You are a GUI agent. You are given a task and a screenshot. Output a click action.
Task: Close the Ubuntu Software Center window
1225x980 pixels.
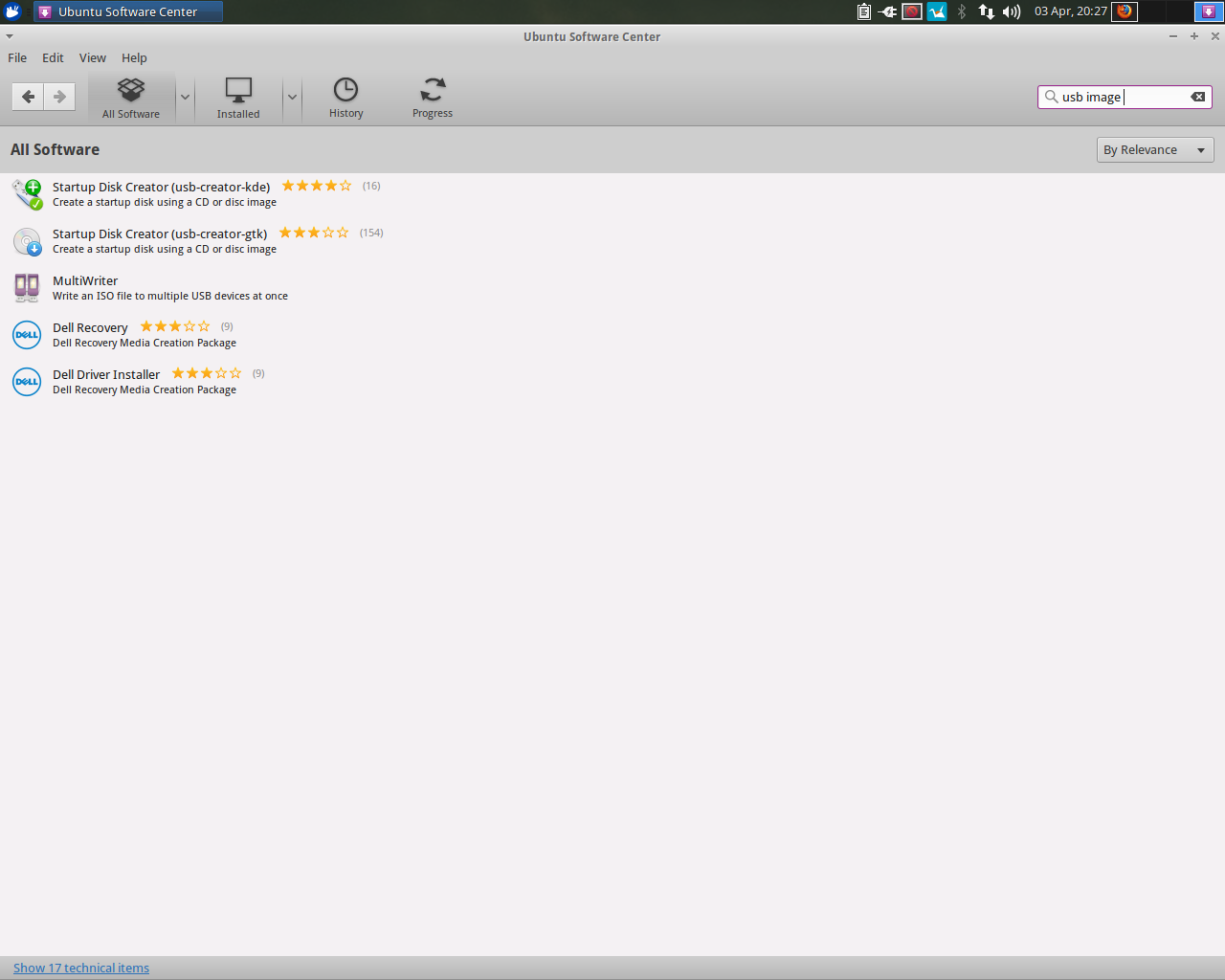click(1215, 36)
